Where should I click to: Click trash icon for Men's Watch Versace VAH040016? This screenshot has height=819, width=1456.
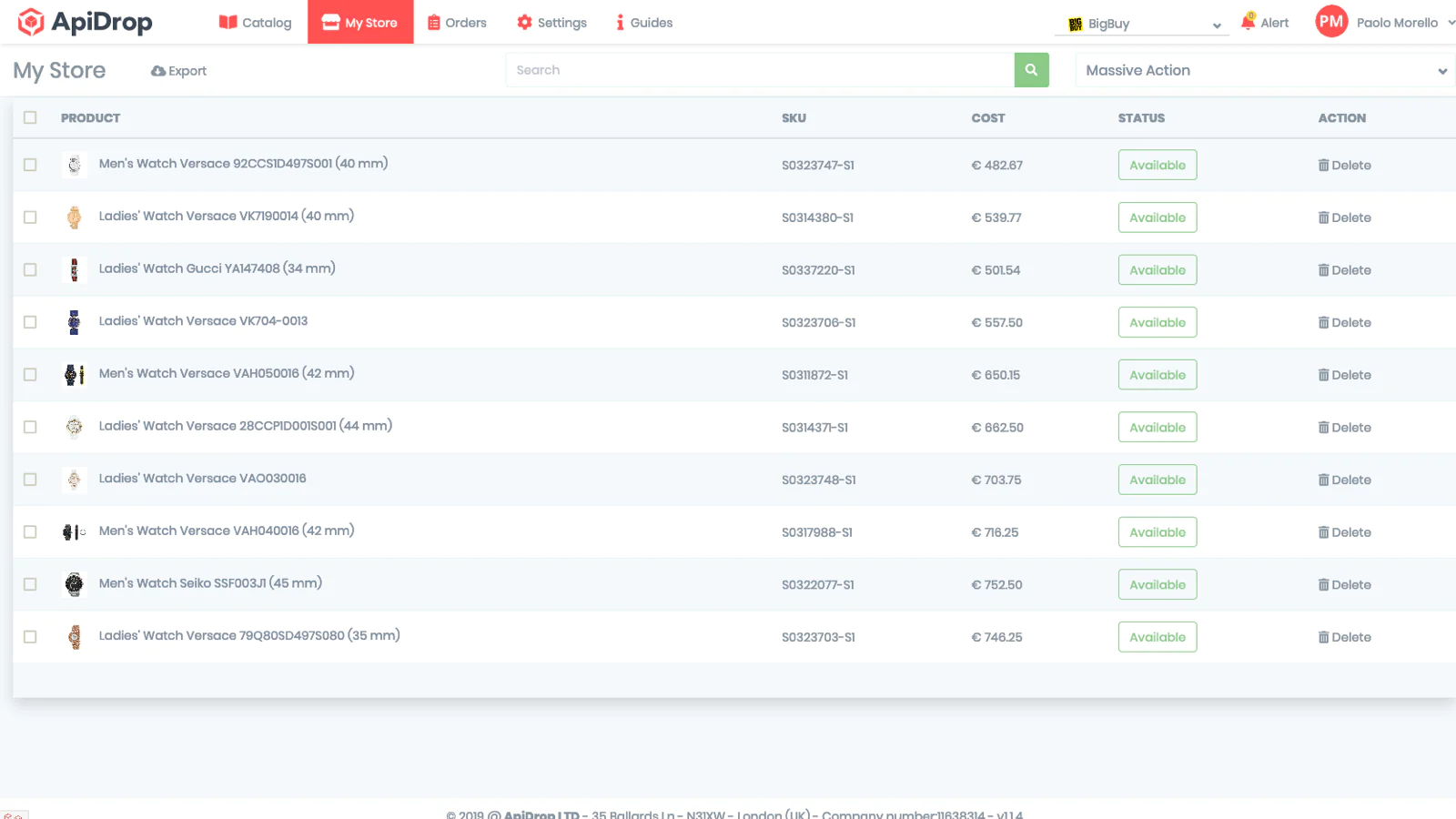1323,532
